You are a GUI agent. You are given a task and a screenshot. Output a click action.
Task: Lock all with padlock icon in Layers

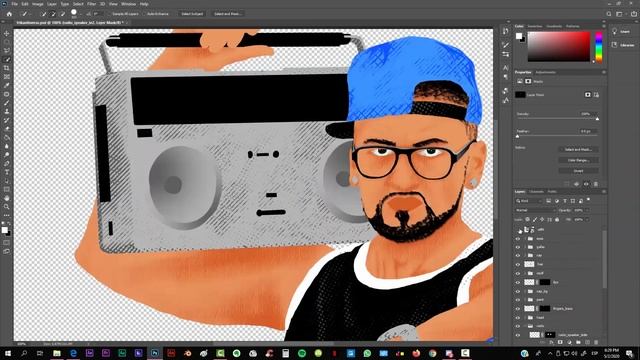[x=557, y=220]
